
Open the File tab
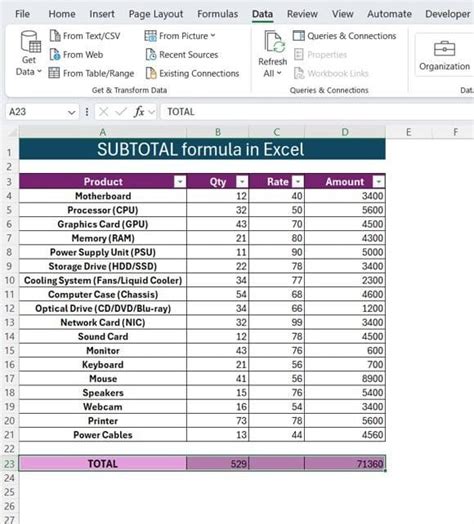pos(22,14)
